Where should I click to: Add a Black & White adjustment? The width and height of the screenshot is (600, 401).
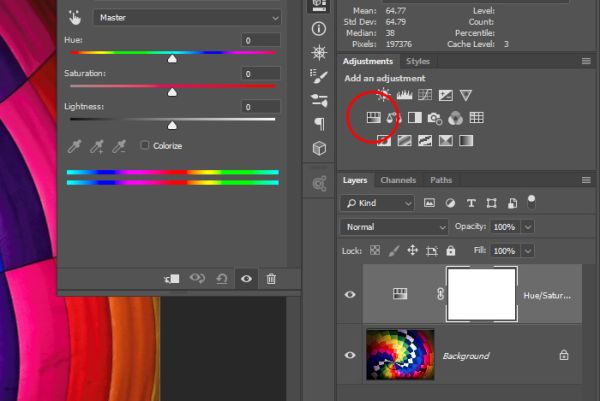pos(414,118)
